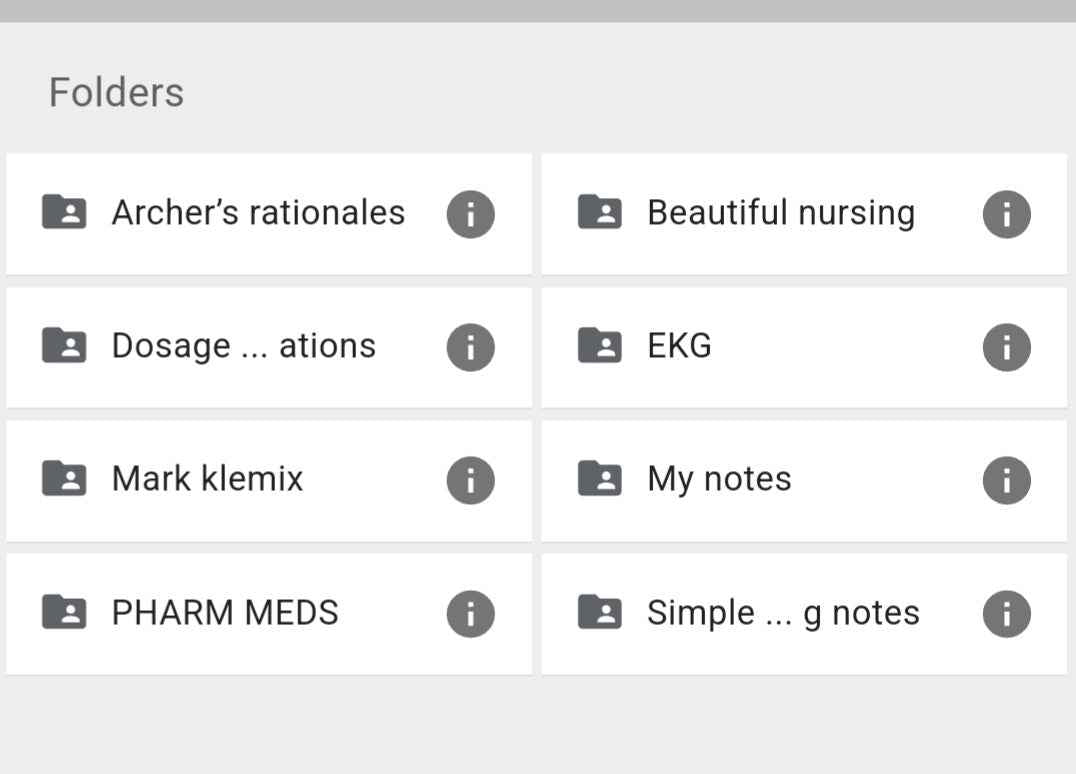
Task: Select the Dosage ... ations folder
Action: point(243,346)
